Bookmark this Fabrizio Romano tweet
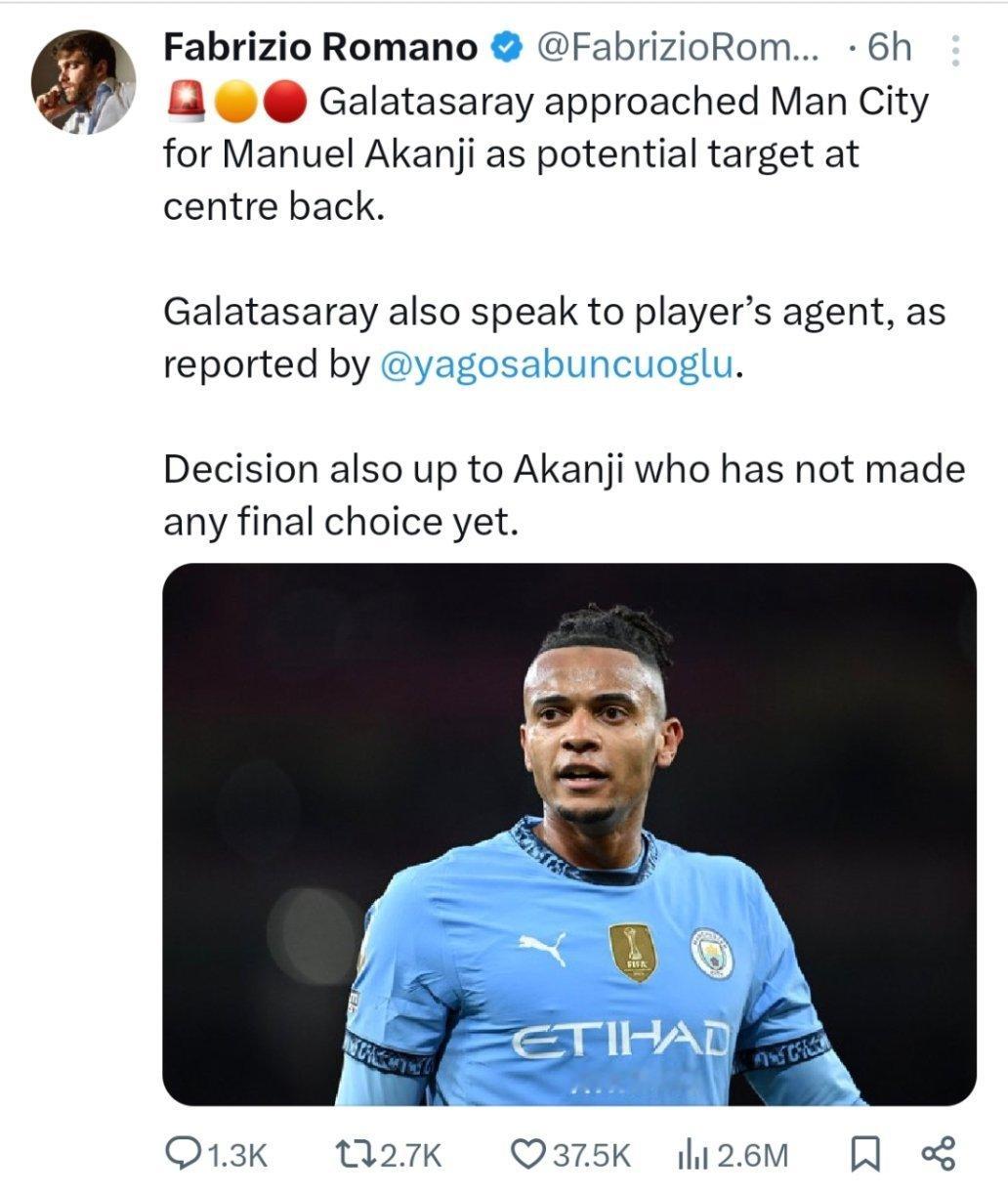1008x1195 pixels. pyautogui.click(x=861, y=1156)
